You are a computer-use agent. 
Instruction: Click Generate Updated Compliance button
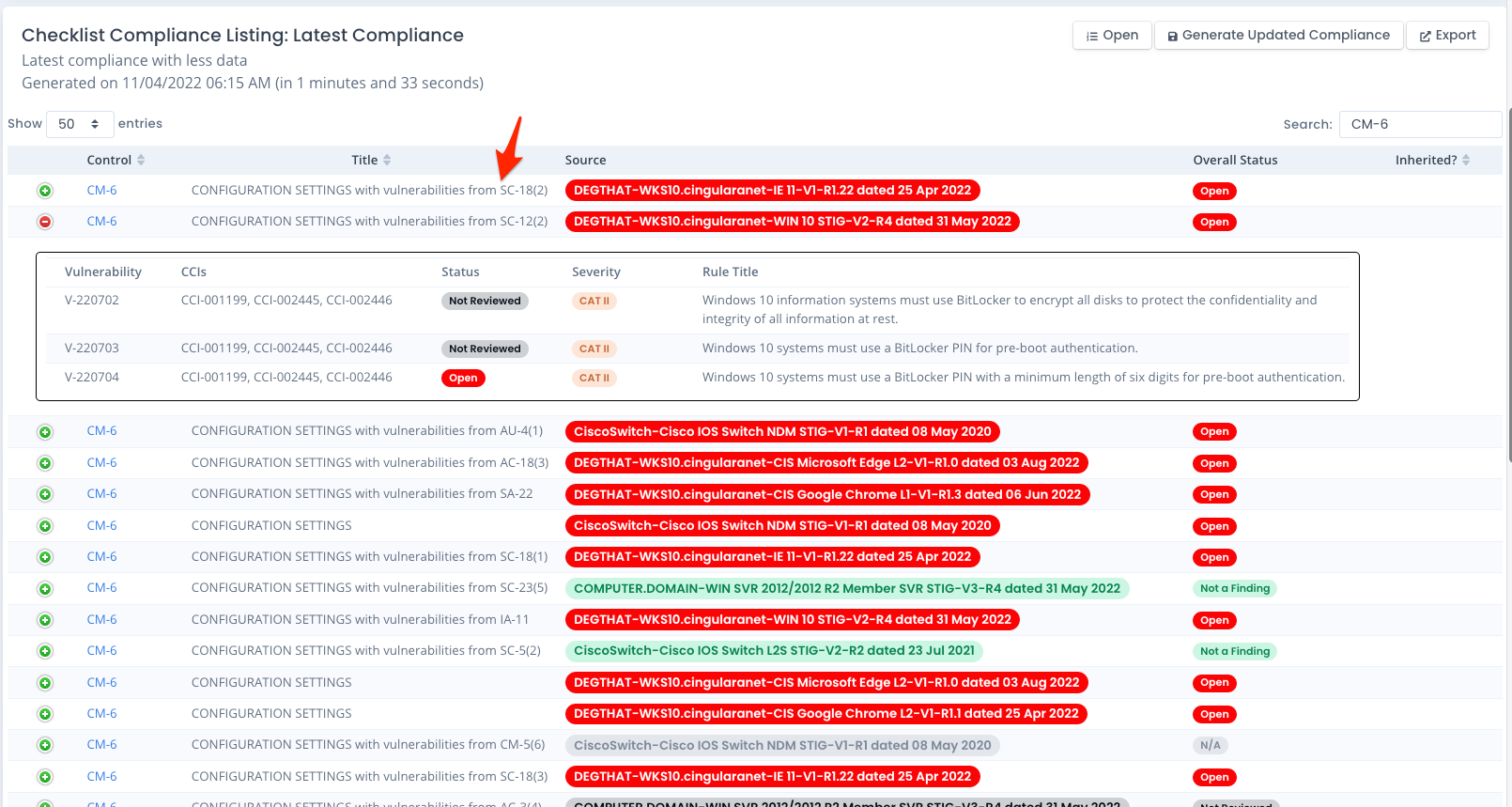(x=1278, y=35)
